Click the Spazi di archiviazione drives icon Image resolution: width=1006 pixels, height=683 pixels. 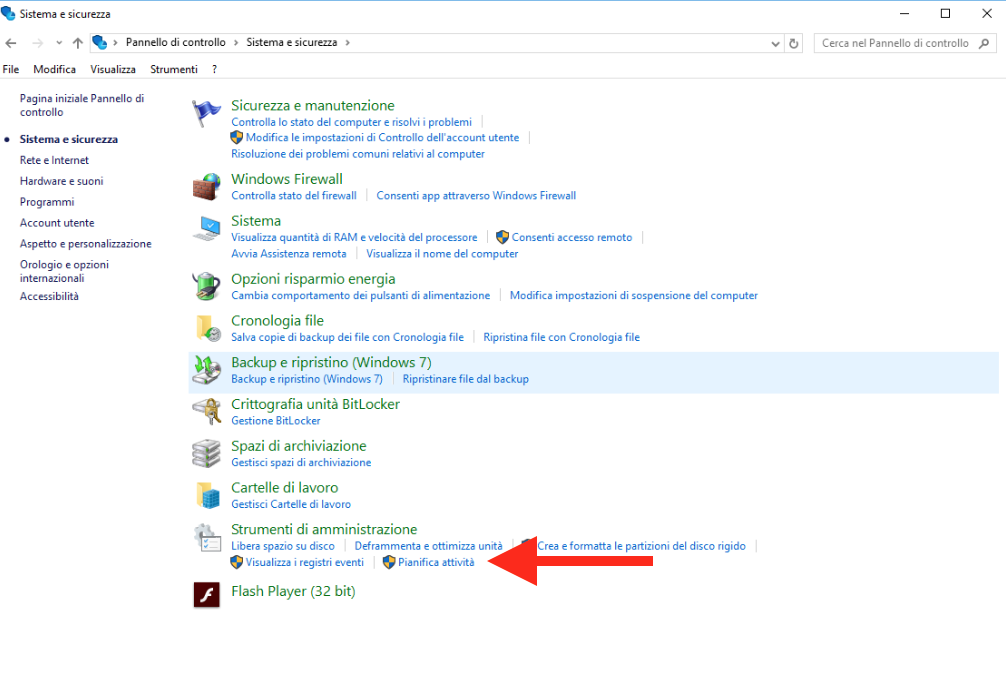(207, 453)
